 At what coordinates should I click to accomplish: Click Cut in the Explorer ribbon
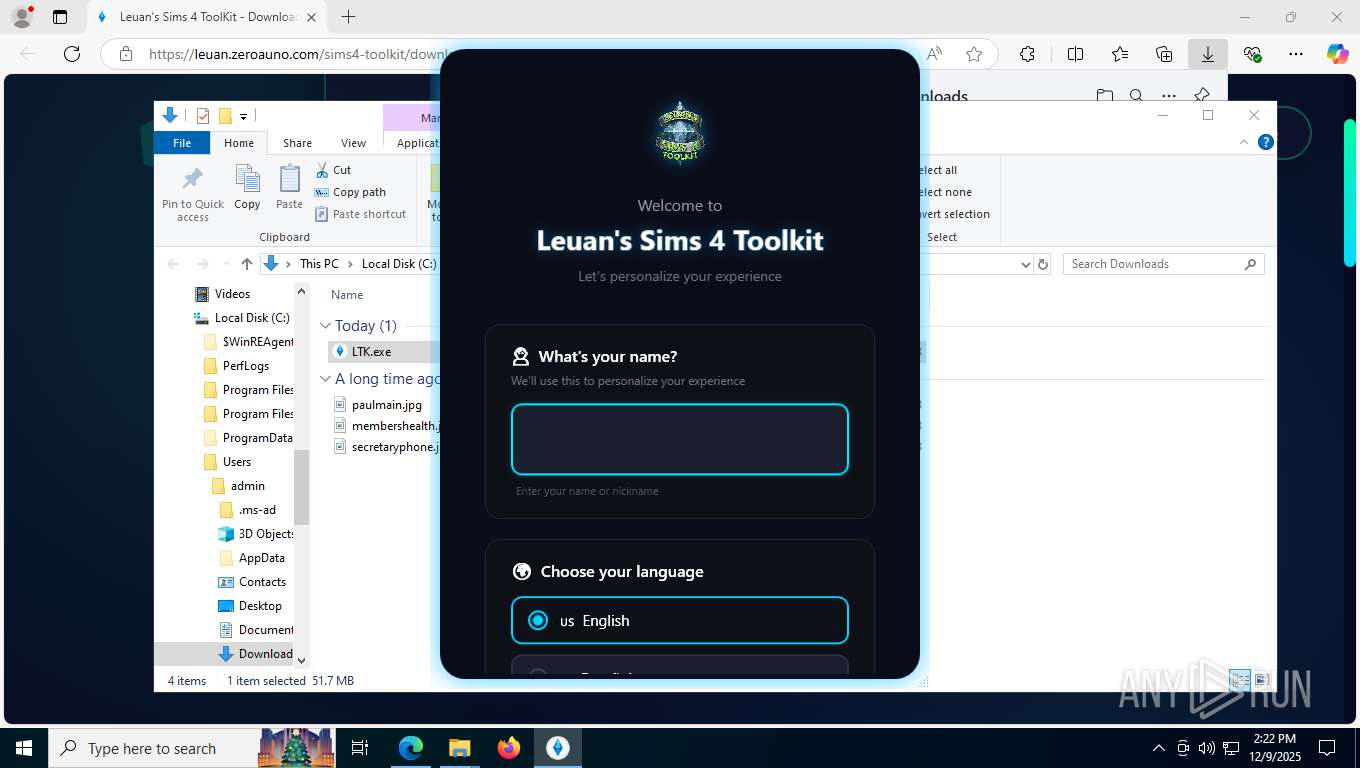pyautogui.click(x=333, y=170)
